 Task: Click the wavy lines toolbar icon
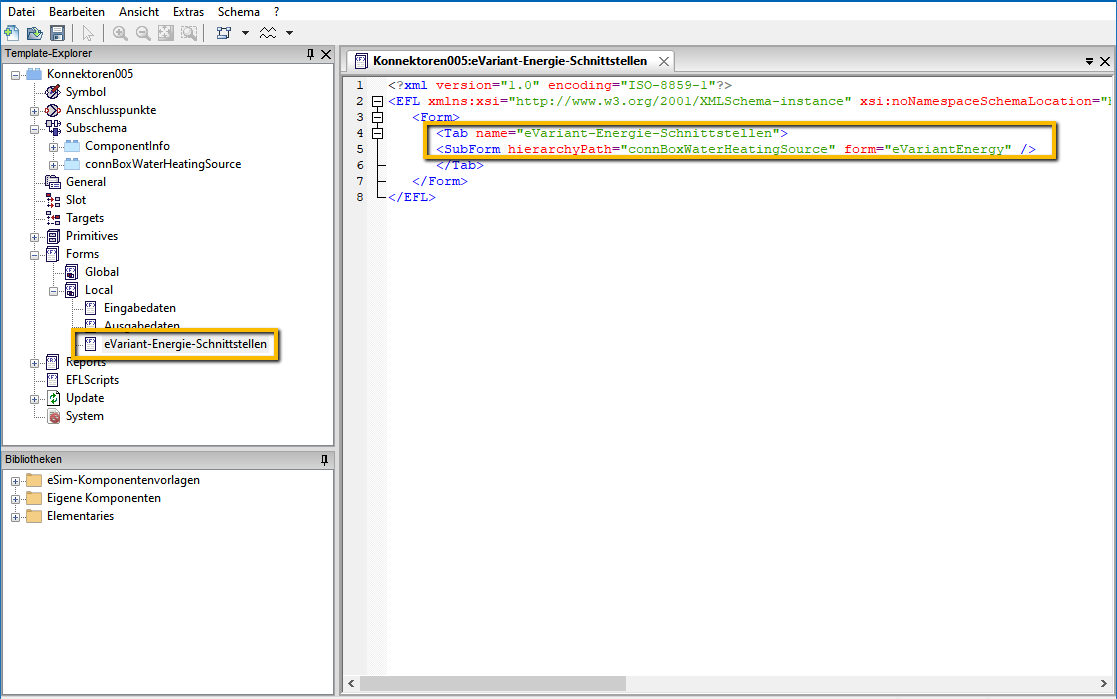point(268,33)
